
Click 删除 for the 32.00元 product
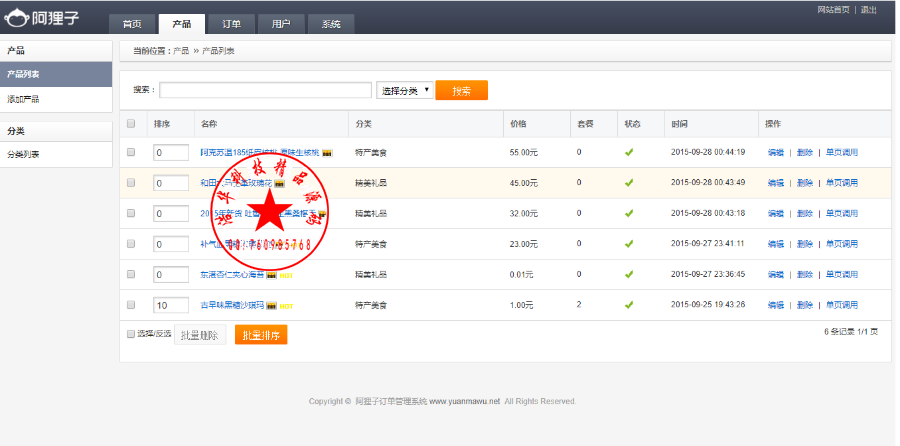[x=805, y=214]
